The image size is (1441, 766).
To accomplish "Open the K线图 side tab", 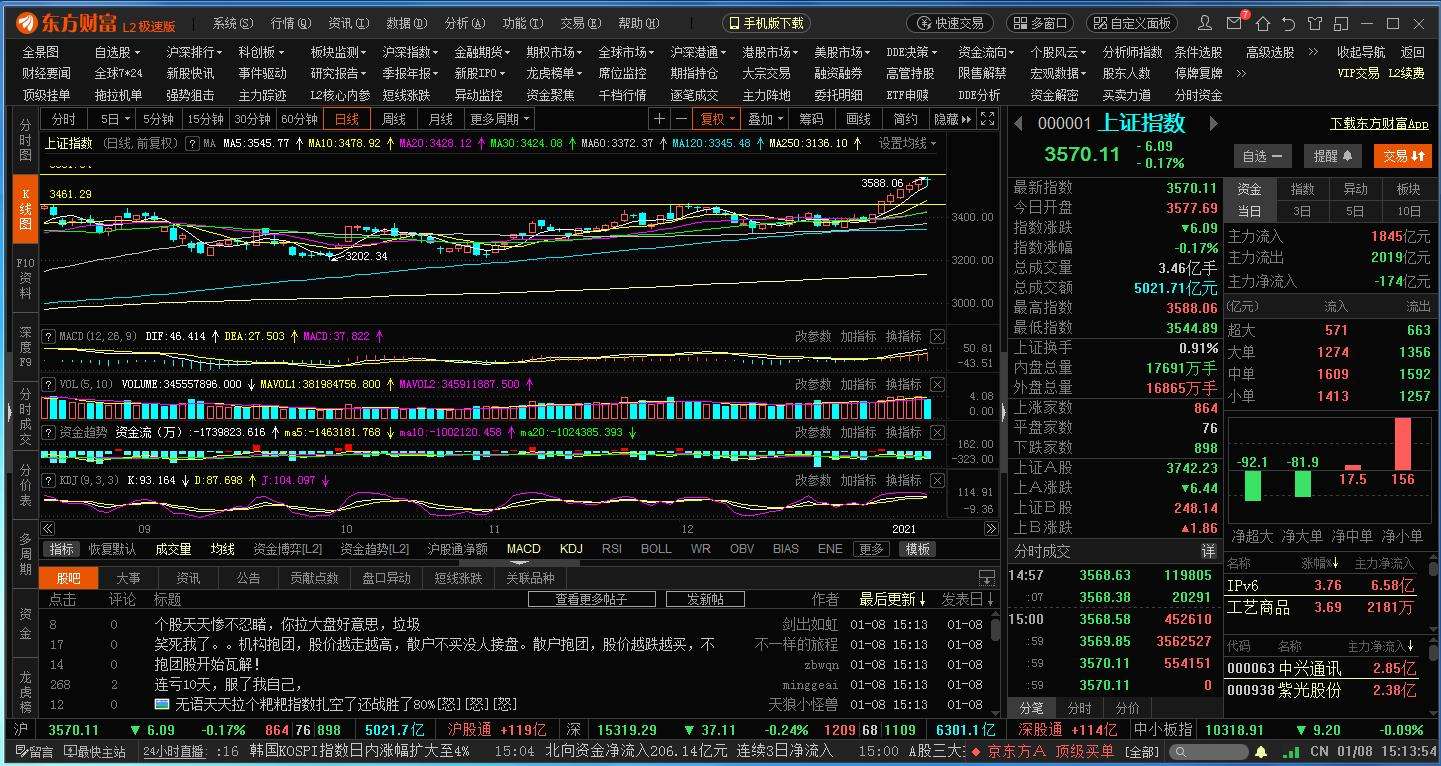I will pyautogui.click(x=25, y=210).
